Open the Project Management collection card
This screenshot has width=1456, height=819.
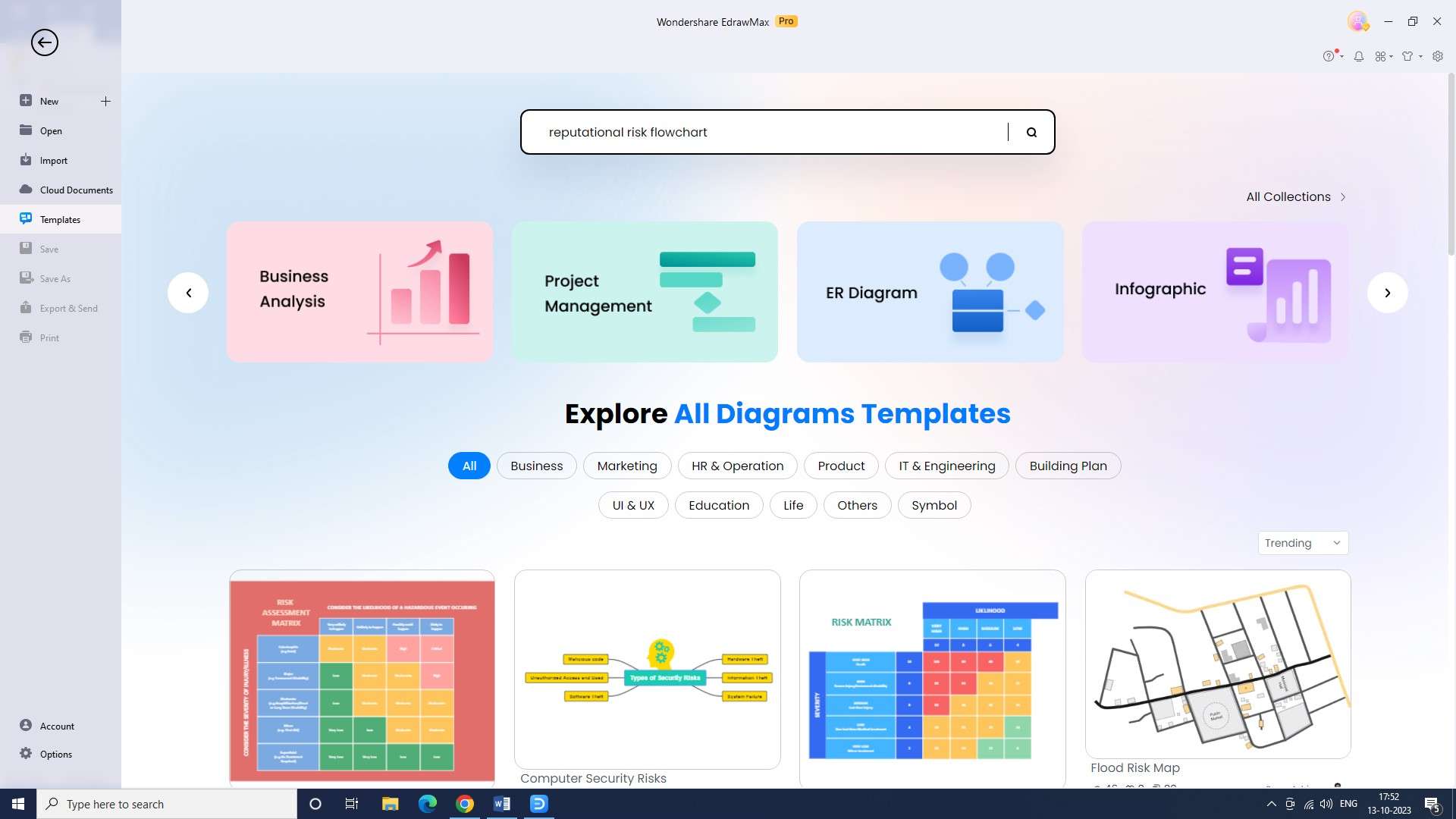point(645,292)
